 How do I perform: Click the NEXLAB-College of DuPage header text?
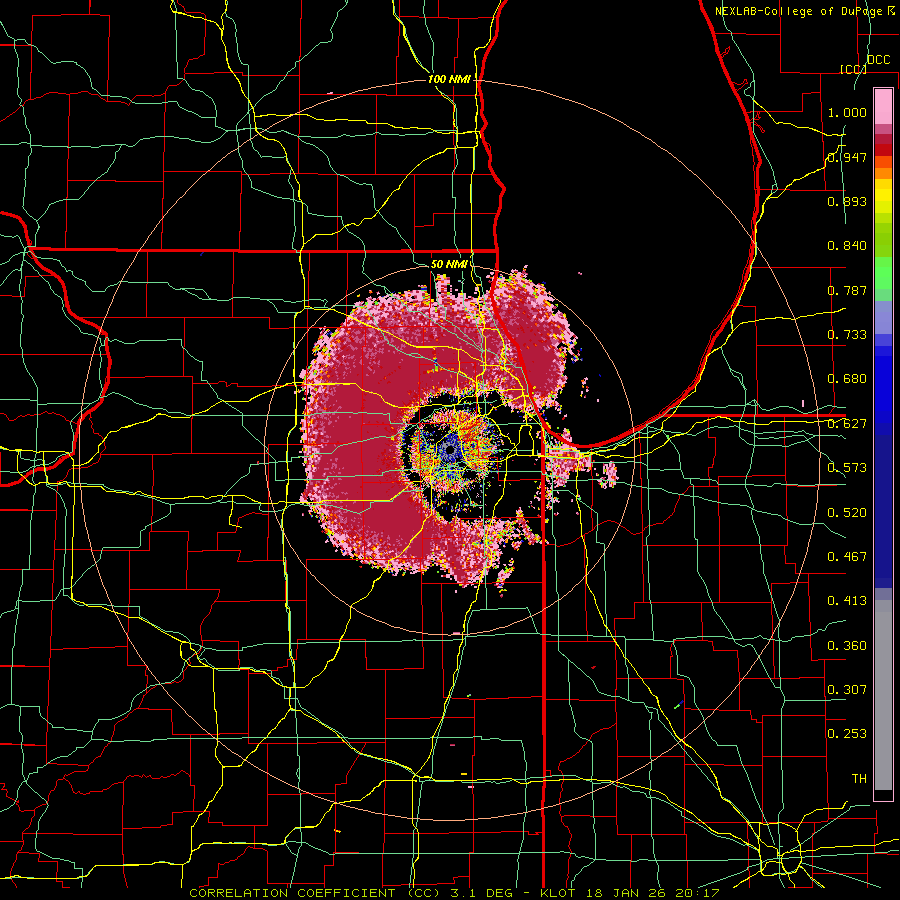pyautogui.click(x=799, y=11)
